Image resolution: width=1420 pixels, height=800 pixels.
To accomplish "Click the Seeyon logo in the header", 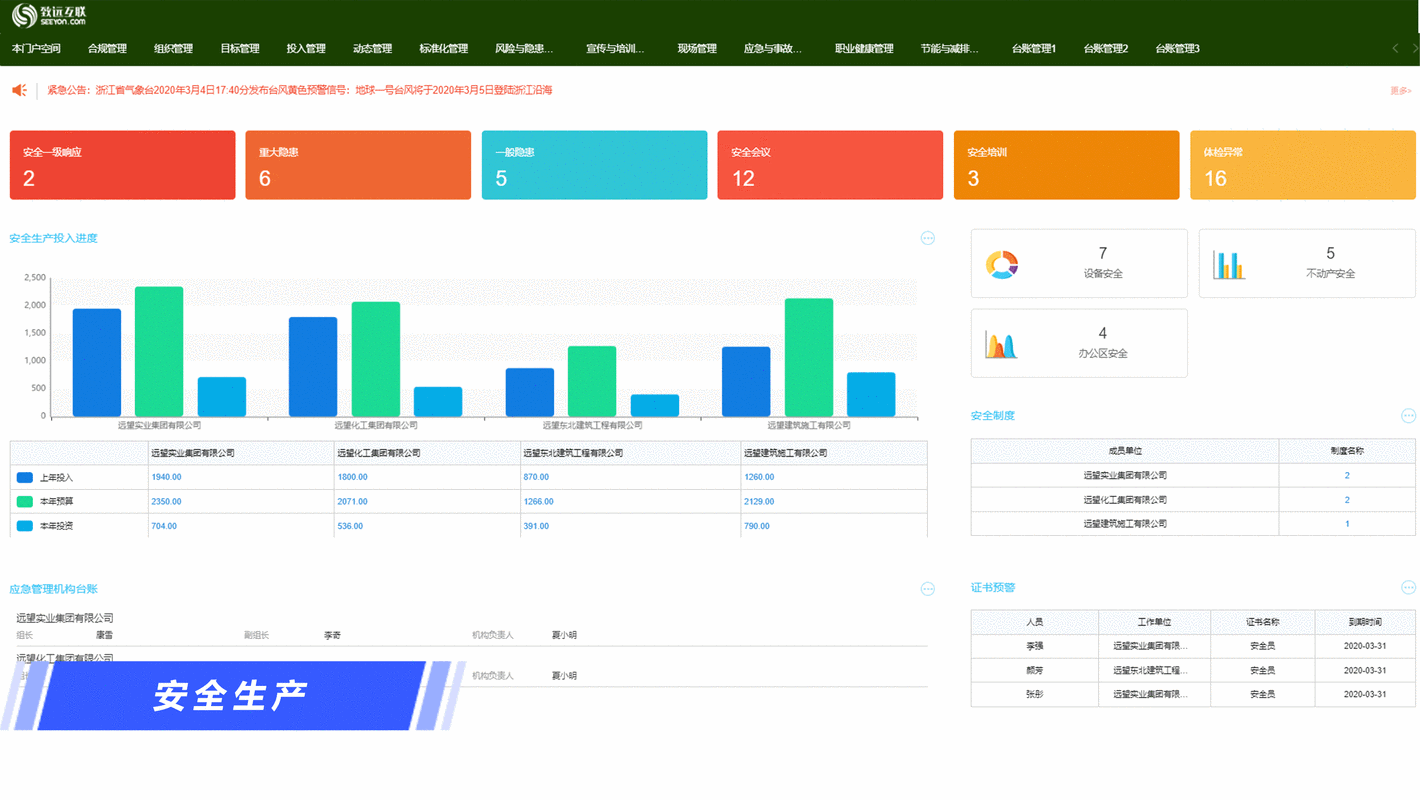I will click(x=48, y=15).
